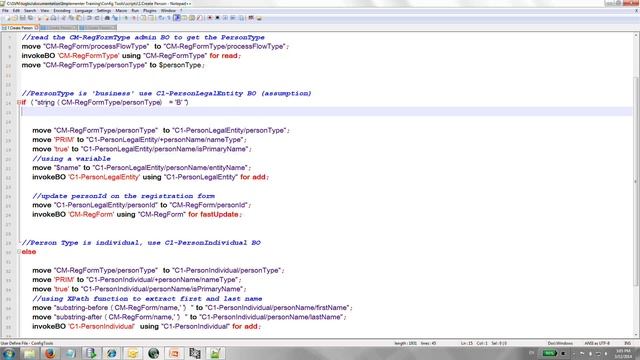Screen dimensions: 640x360
Task: Open Firefox from the taskbar
Action: 50,353
